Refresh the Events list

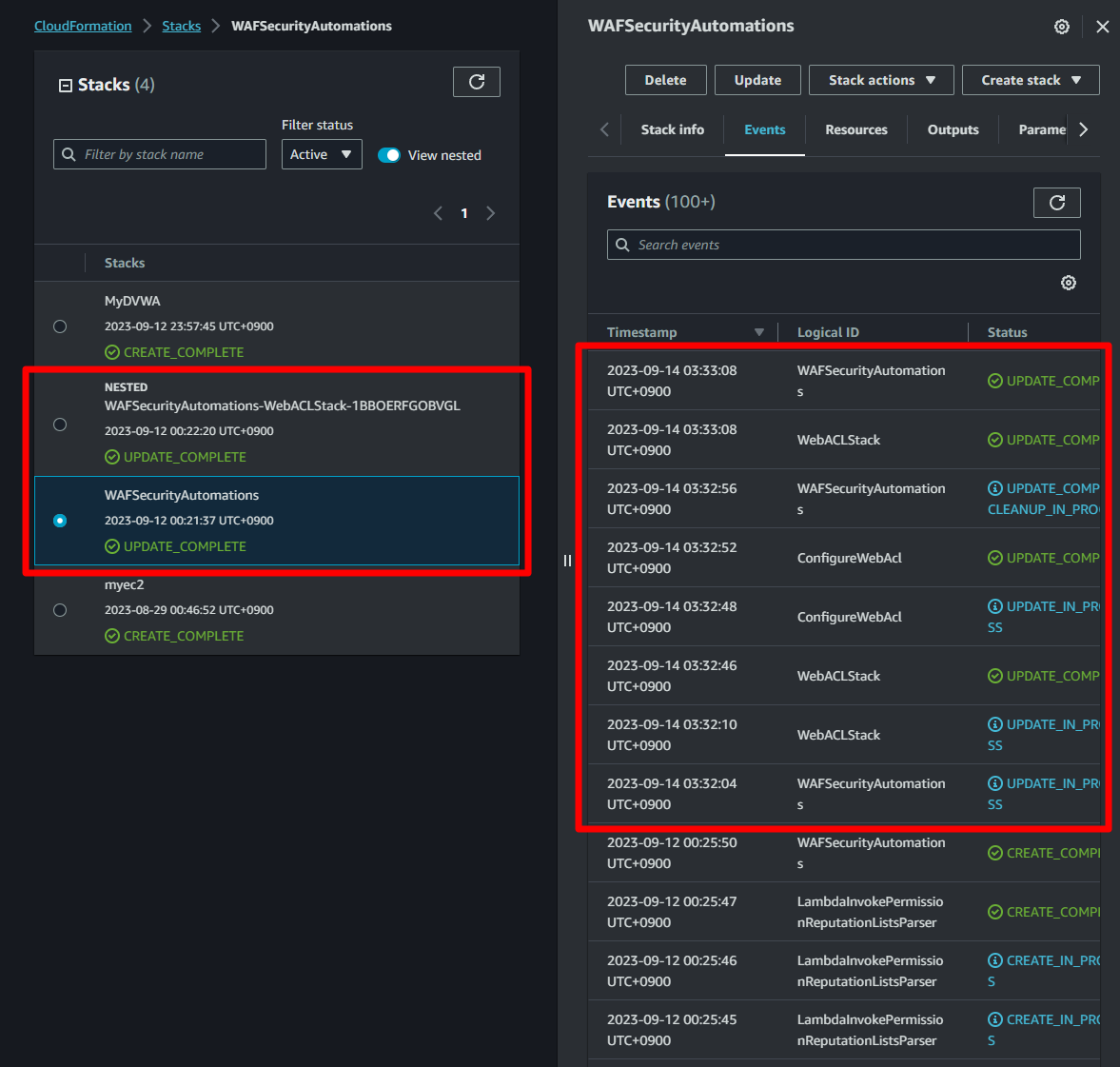[x=1056, y=203]
